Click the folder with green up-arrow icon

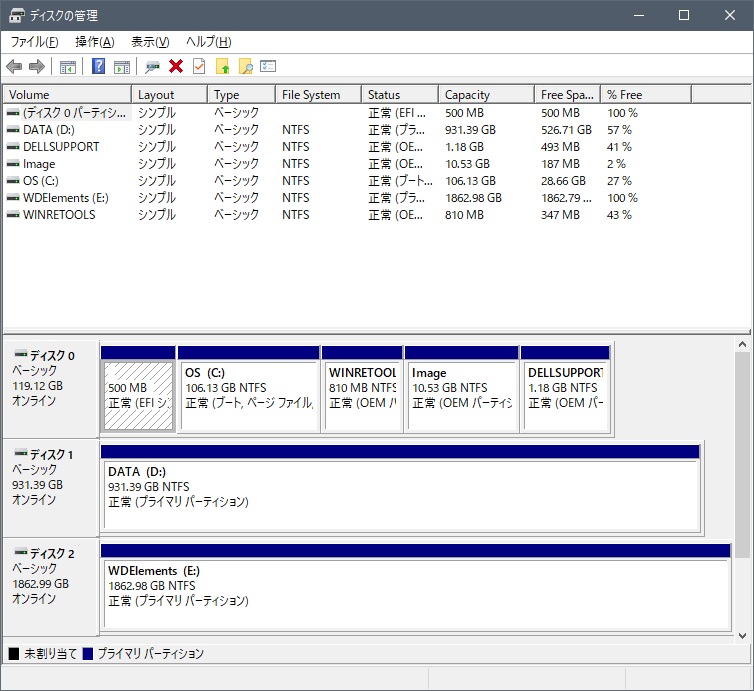[223, 66]
